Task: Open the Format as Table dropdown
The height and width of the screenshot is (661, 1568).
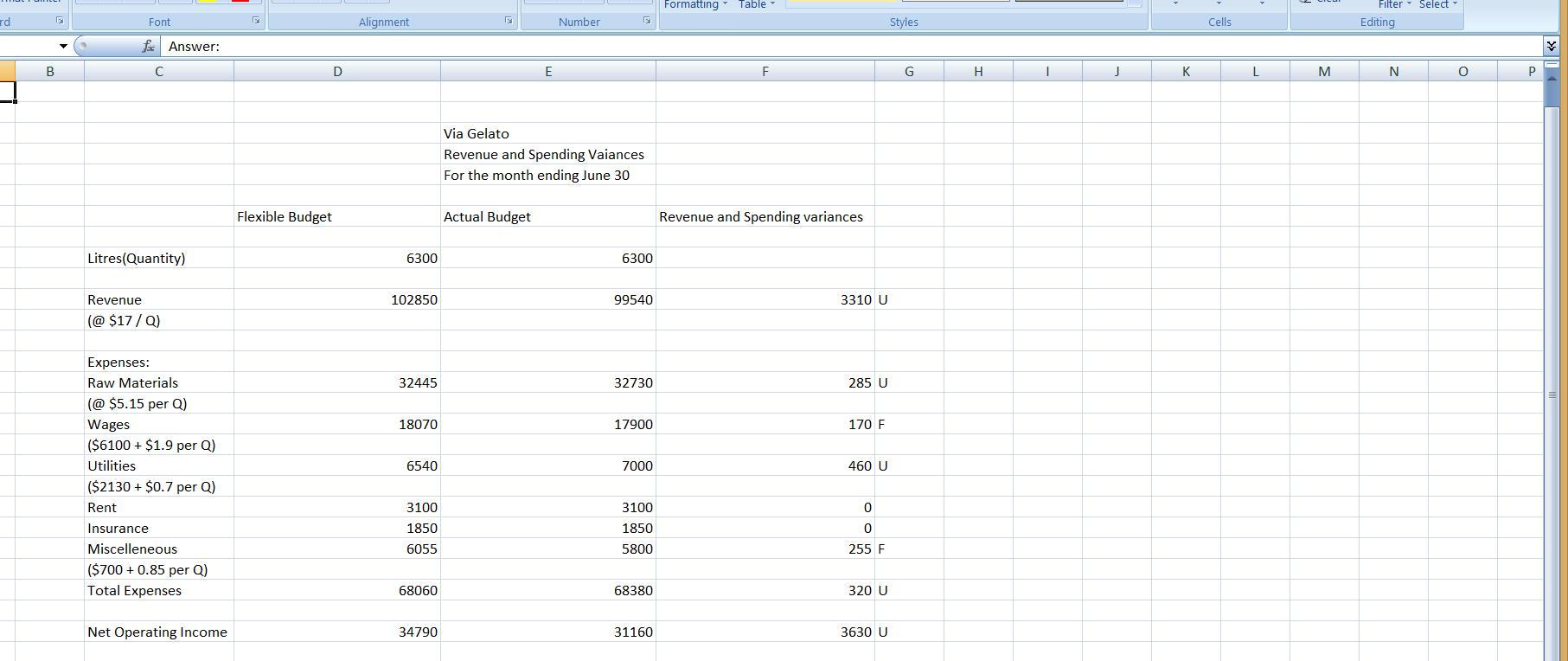Action: tap(756, 5)
